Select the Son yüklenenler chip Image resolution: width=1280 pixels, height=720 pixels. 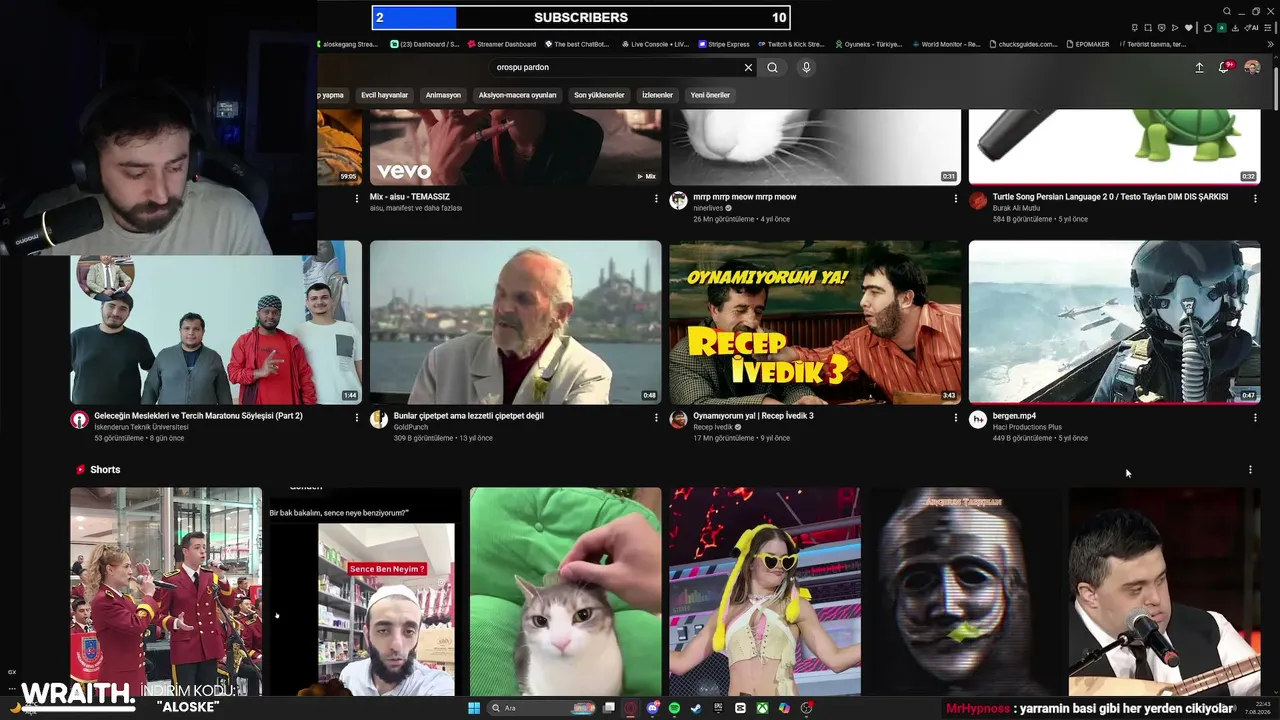click(599, 95)
